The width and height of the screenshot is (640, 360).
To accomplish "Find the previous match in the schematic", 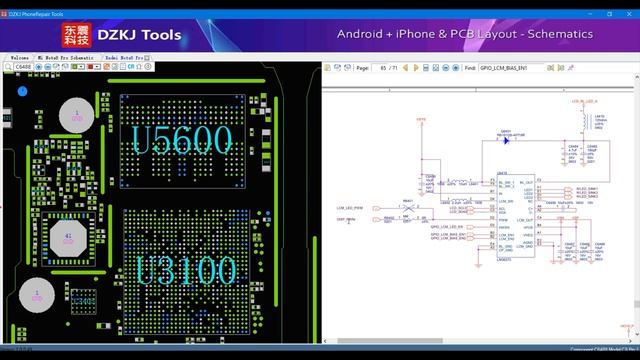I will pyautogui.click(x=551, y=68).
